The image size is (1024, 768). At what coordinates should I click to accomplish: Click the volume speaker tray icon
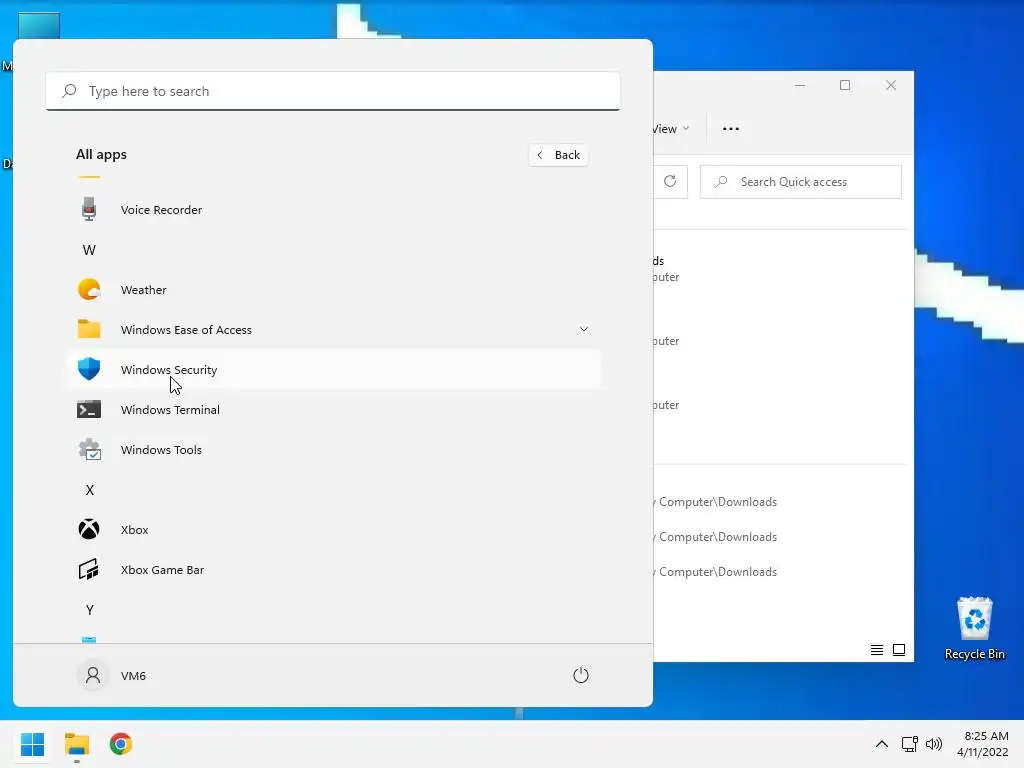tap(934, 744)
